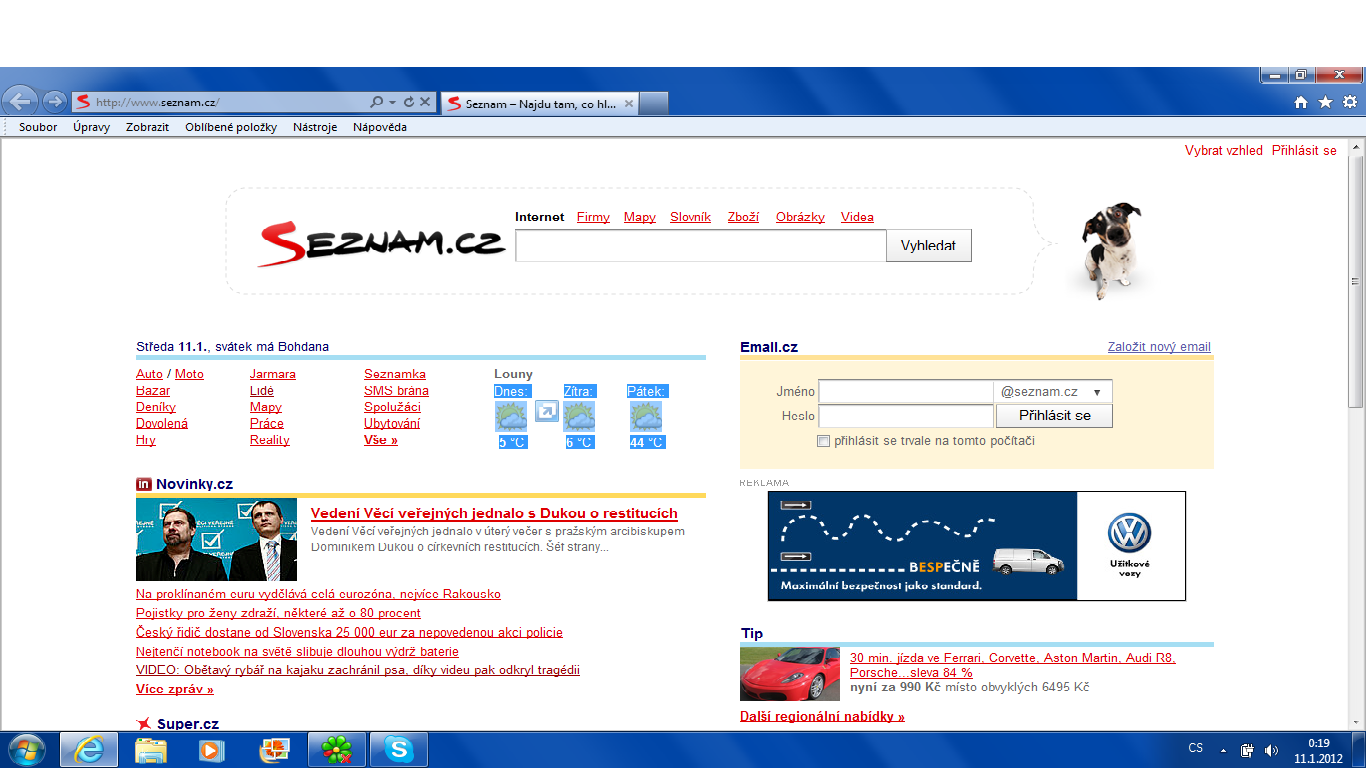The image size is (1366, 768).
Task: Open a new blank tab button
Action: [653, 103]
